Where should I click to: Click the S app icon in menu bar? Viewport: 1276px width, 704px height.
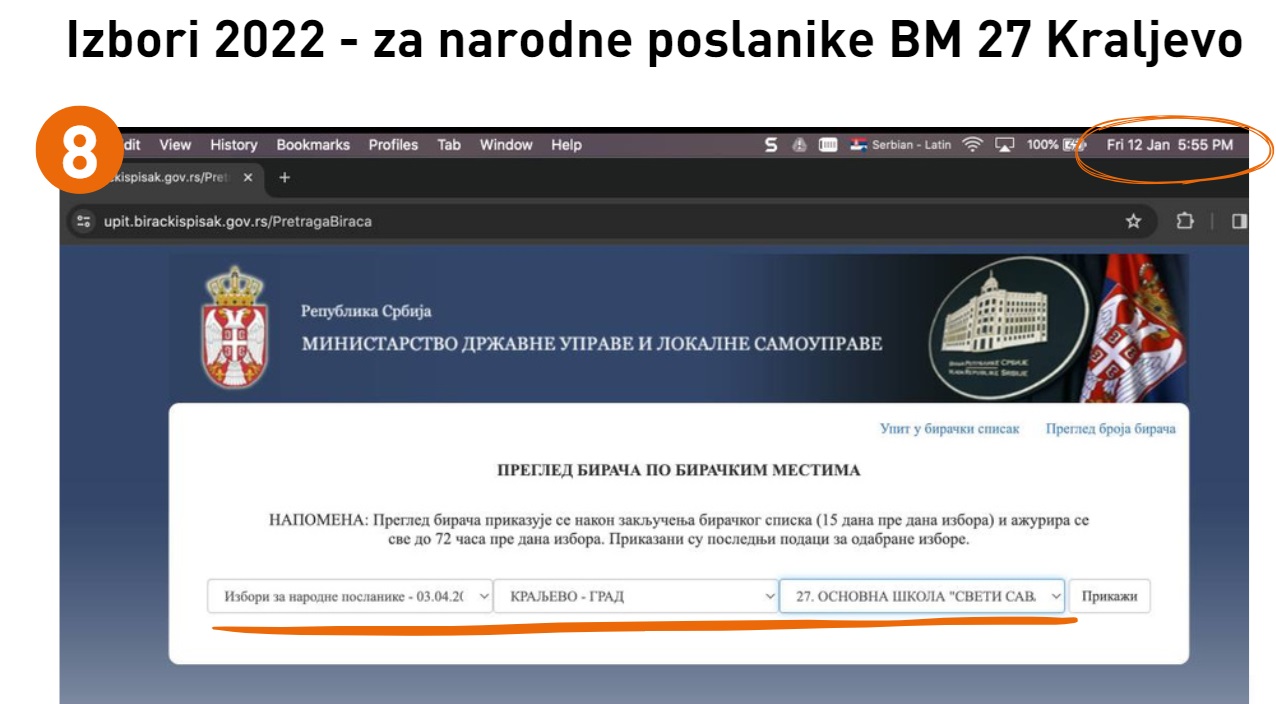click(x=771, y=145)
